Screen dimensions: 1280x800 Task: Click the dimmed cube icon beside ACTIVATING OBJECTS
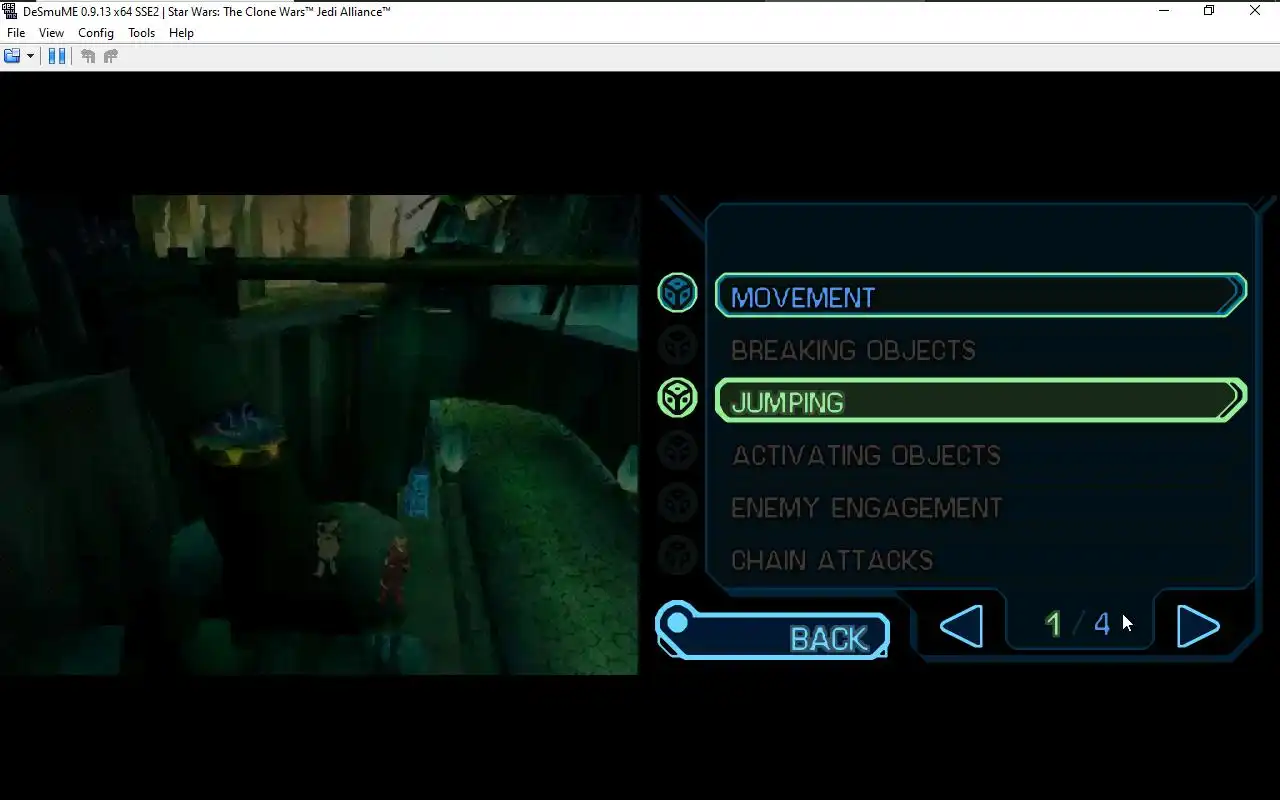coord(677,451)
